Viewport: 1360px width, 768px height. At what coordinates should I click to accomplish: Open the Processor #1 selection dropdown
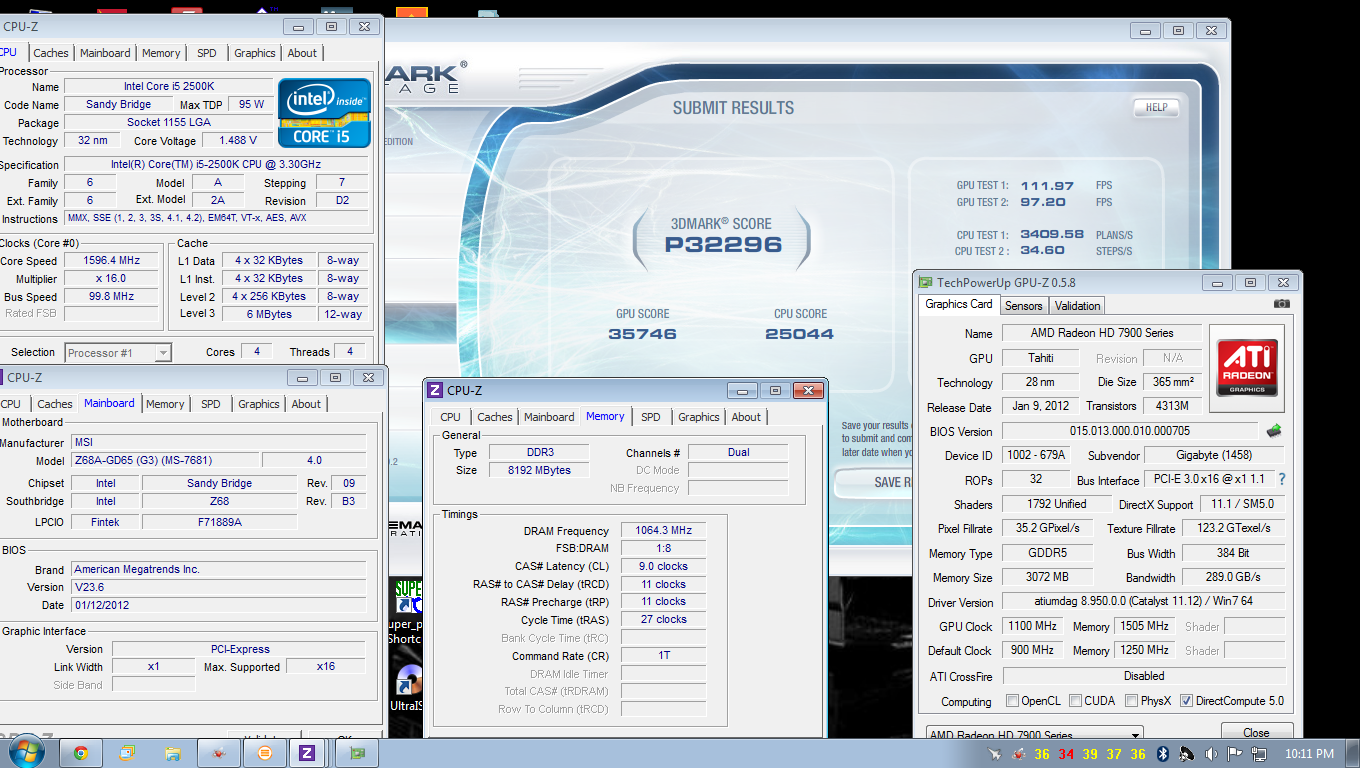tap(118, 352)
